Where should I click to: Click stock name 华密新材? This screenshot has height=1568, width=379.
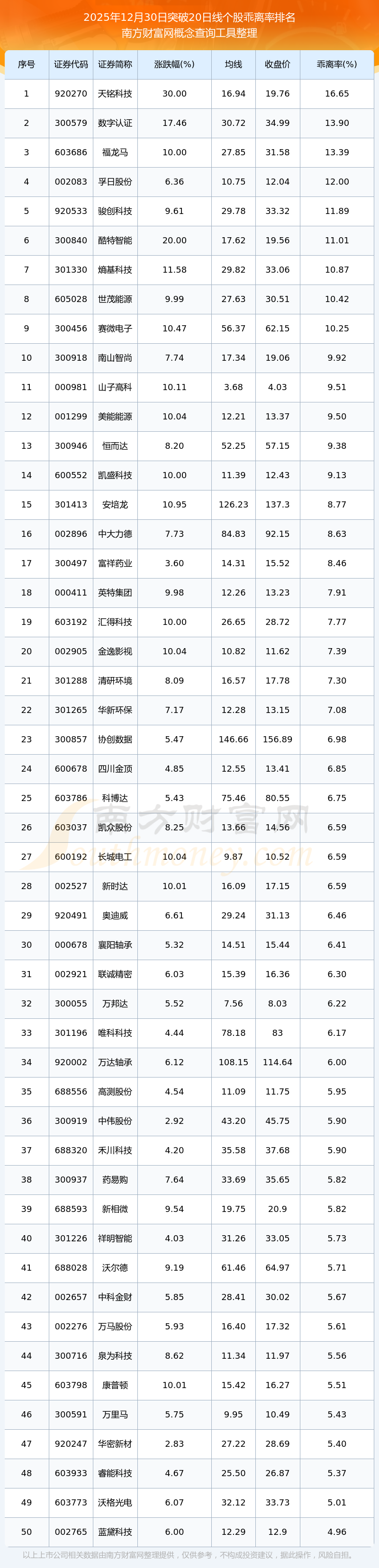coord(115,1443)
